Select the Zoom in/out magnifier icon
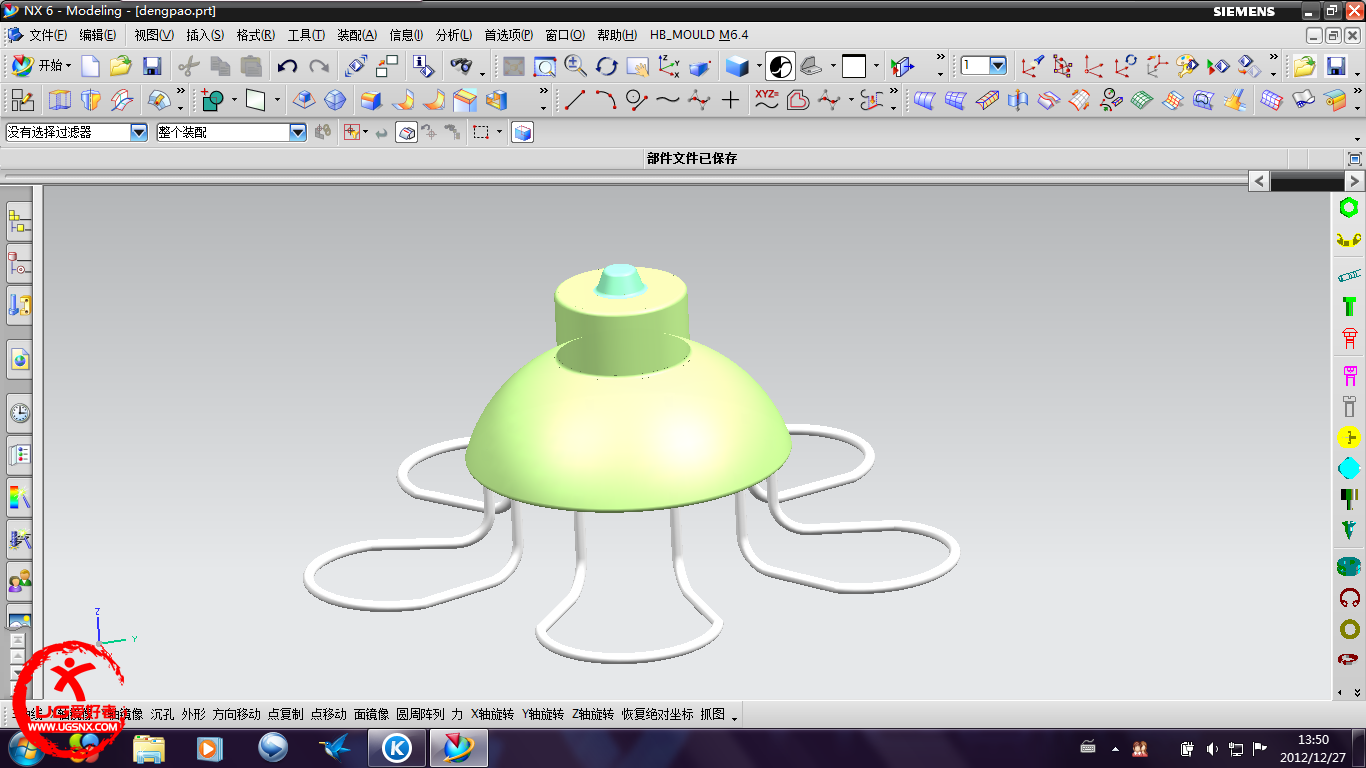The width and height of the screenshot is (1366, 768). pos(575,66)
